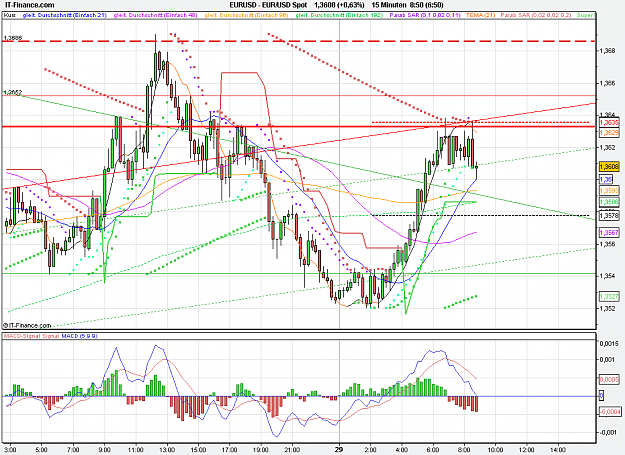Viewport: 625px width, 455px height.
Task: Click the 1,3652 horizontal line label
Action: 13,92
